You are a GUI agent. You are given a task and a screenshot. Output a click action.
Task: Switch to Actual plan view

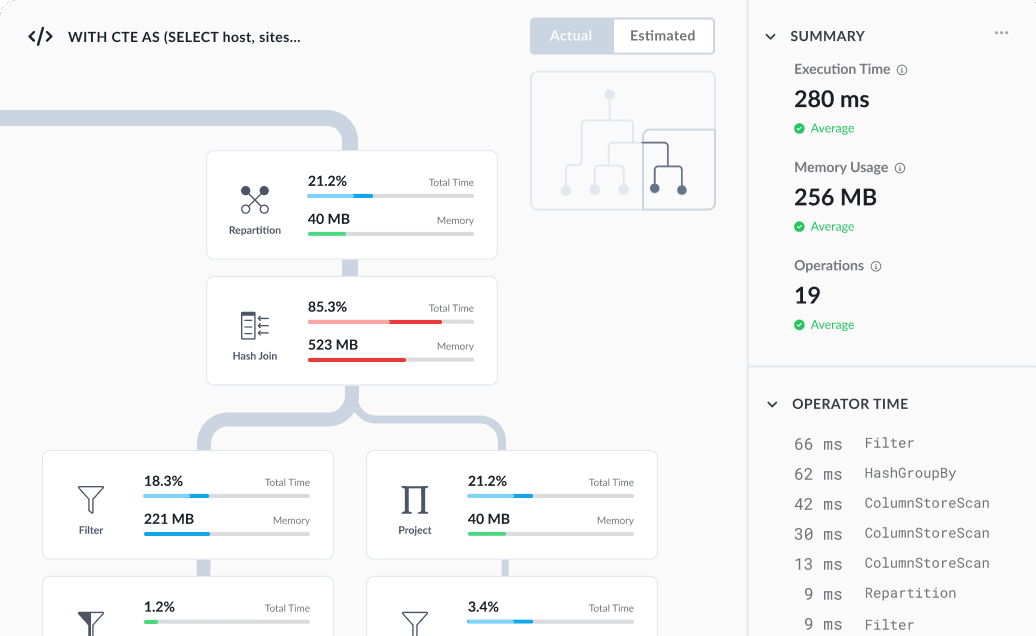click(572, 36)
